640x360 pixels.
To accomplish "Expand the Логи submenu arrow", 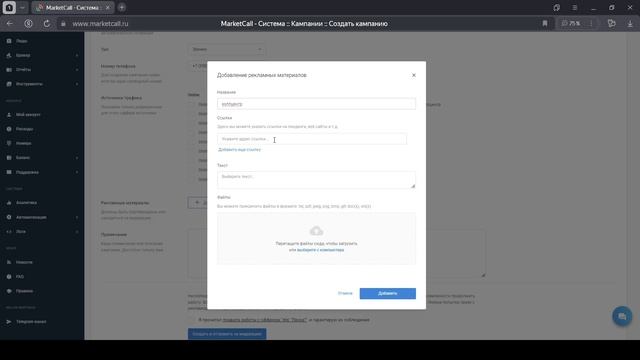I will pyautogui.click(x=77, y=231).
